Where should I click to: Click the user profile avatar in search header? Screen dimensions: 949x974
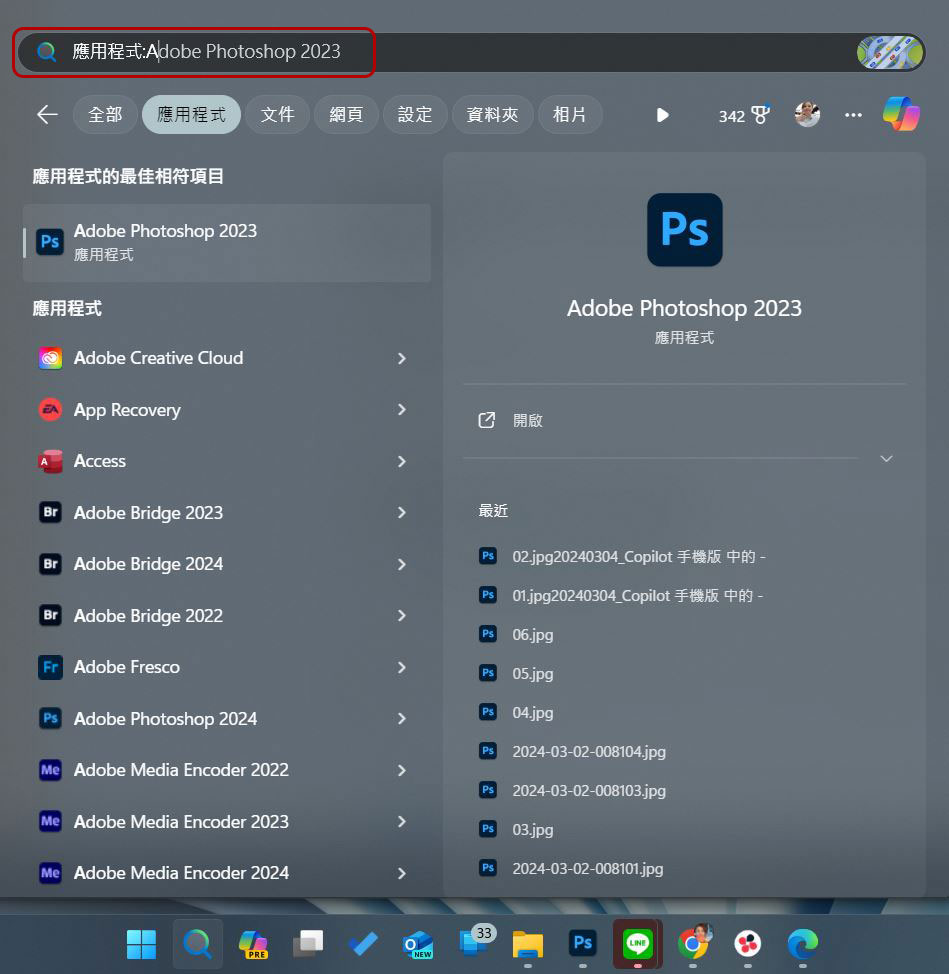[x=807, y=115]
